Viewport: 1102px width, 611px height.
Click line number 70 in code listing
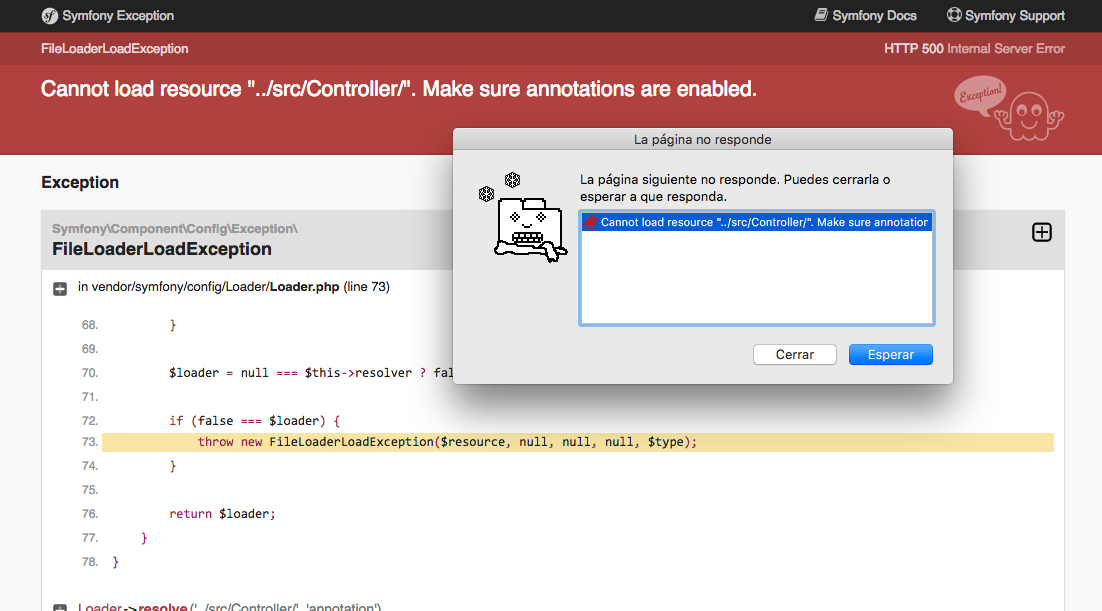[x=89, y=373]
